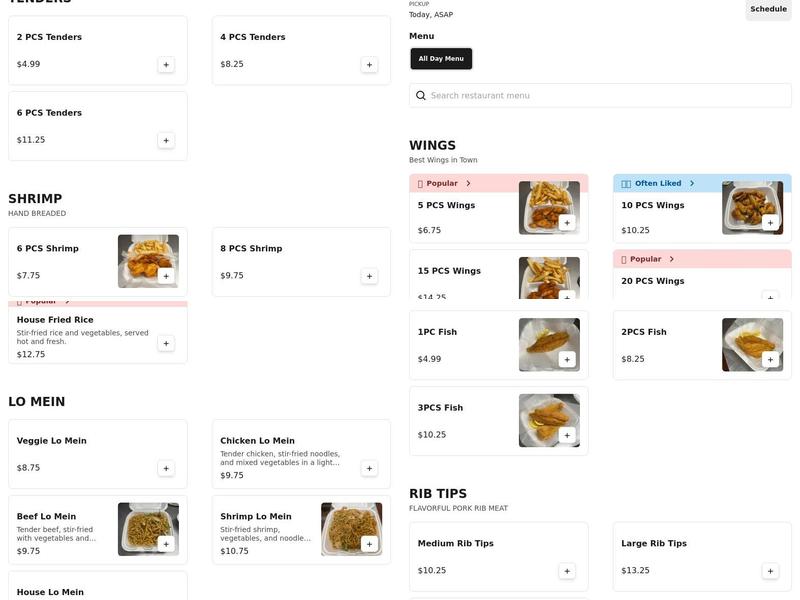Screen dimensions: 800x600
Task: Open the Schedule pickup button
Action: [768, 9]
